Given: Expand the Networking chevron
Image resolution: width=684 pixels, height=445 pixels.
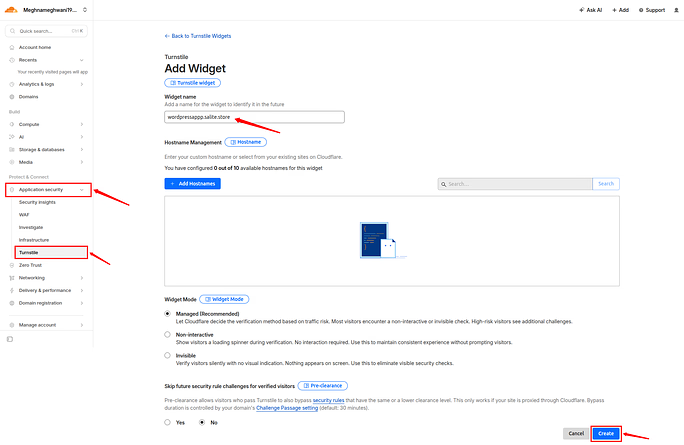Looking at the screenshot, I should 82,278.
